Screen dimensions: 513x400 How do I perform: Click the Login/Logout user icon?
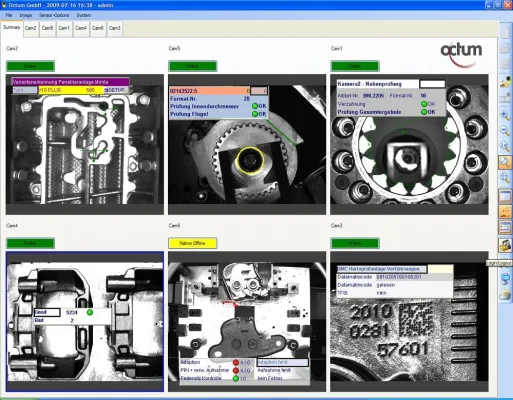[x=505, y=246]
